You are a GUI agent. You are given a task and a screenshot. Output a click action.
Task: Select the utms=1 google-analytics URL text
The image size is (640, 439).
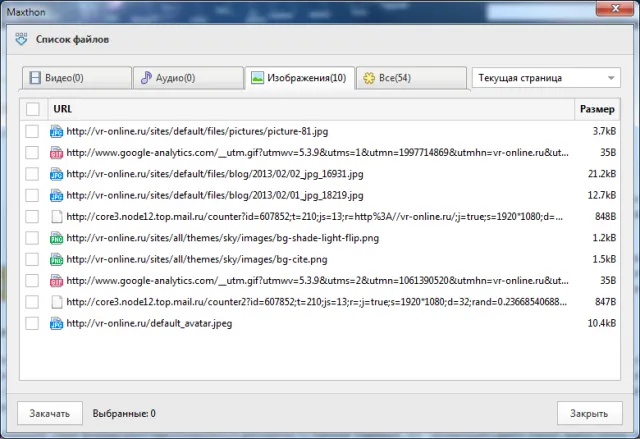point(318,153)
